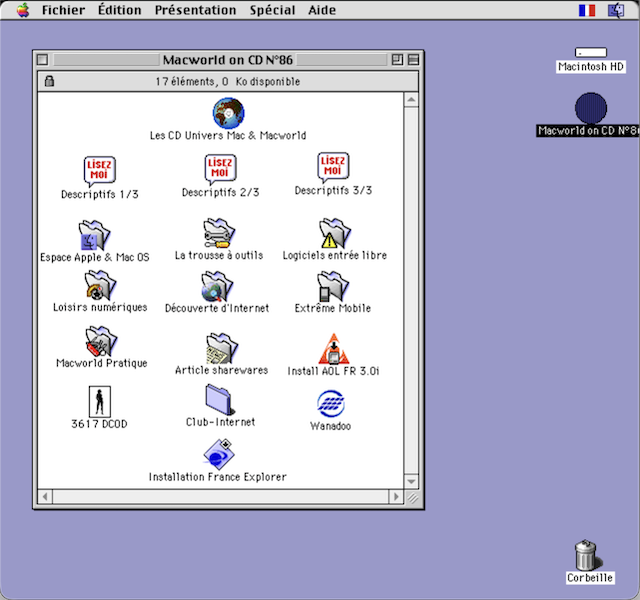Click the vertical scrollbar down arrow
The image size is (640, 600).
pos(411,481)
